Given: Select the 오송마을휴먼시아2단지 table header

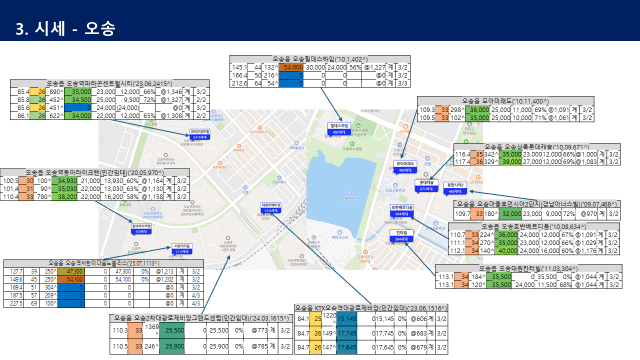Looking at the screenshot, I should coord(537,204).
